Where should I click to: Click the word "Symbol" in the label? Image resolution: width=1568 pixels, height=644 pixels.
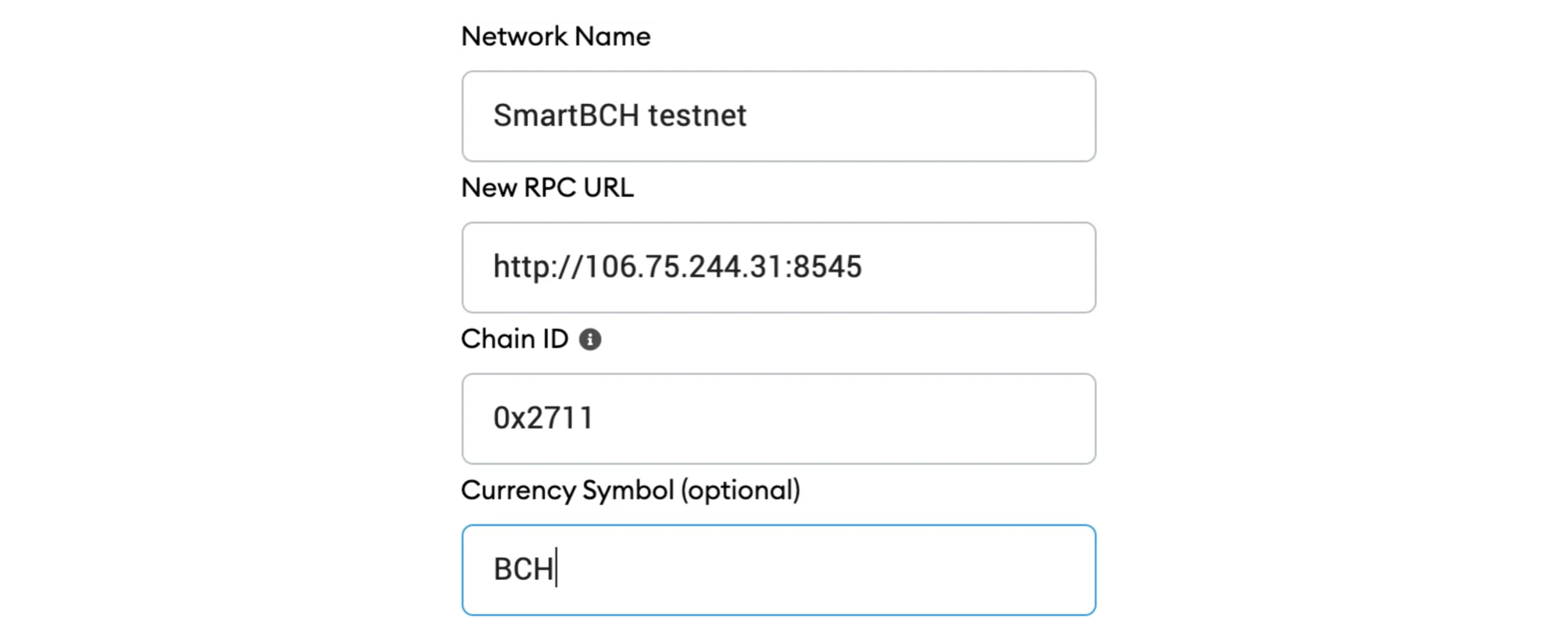(x=628, y=490)
